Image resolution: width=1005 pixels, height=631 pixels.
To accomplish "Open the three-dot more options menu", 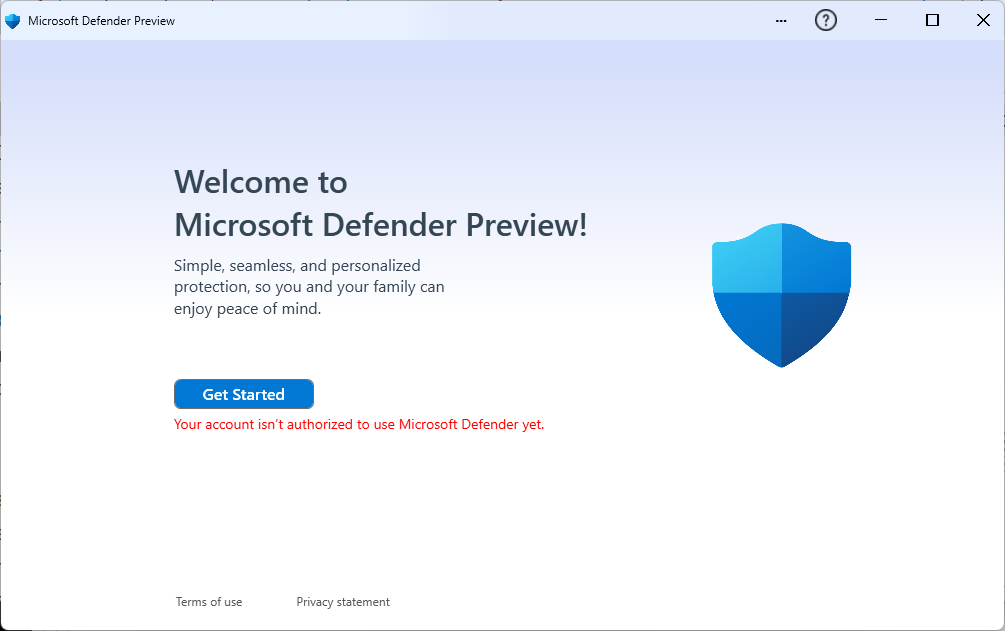I will tap(781, 21).
